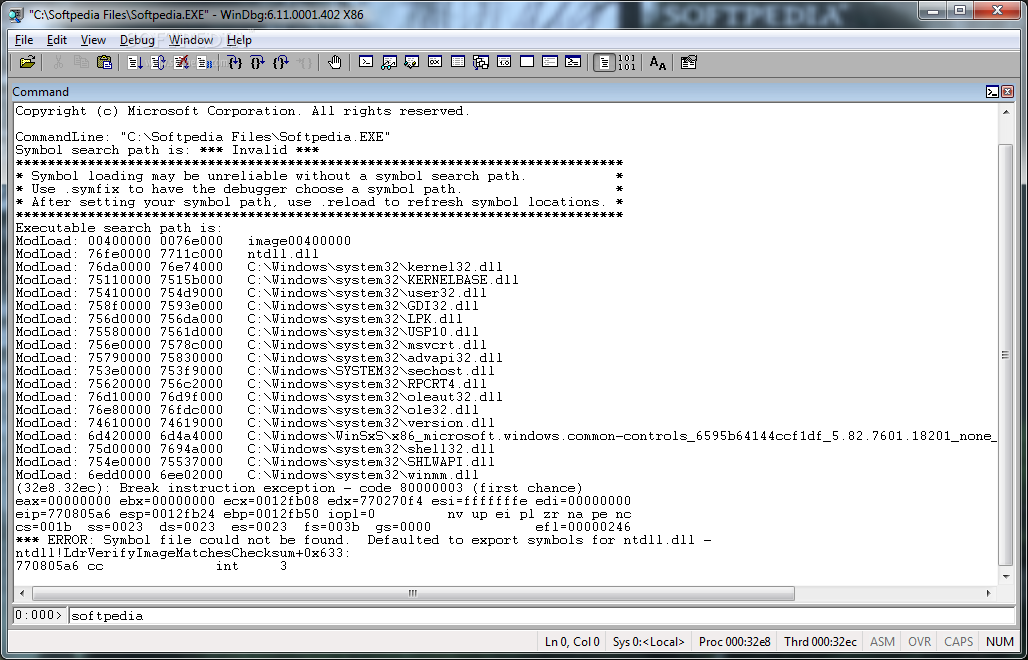The image size is (1028, 660).
Task: Open the Call Stack window icon
Action: (481, 62)
